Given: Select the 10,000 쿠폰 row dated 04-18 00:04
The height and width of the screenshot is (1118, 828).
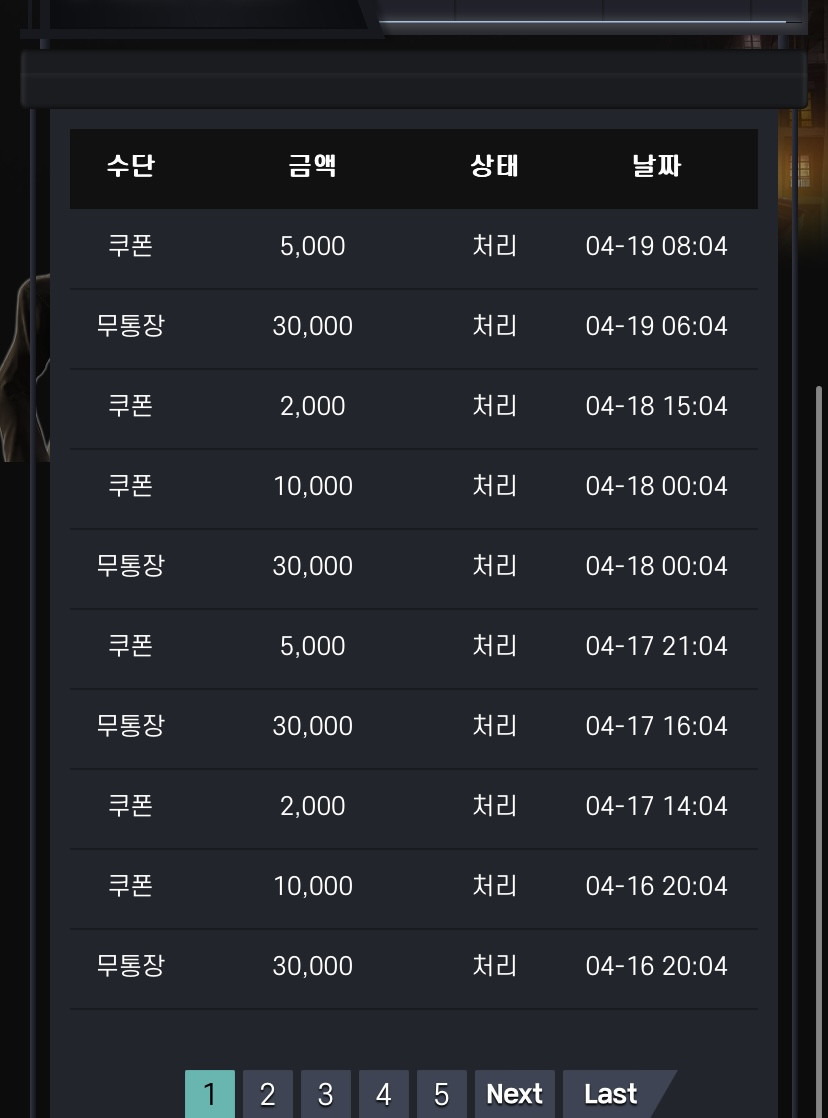Looking at the screenshot, I should click(414, 488).
